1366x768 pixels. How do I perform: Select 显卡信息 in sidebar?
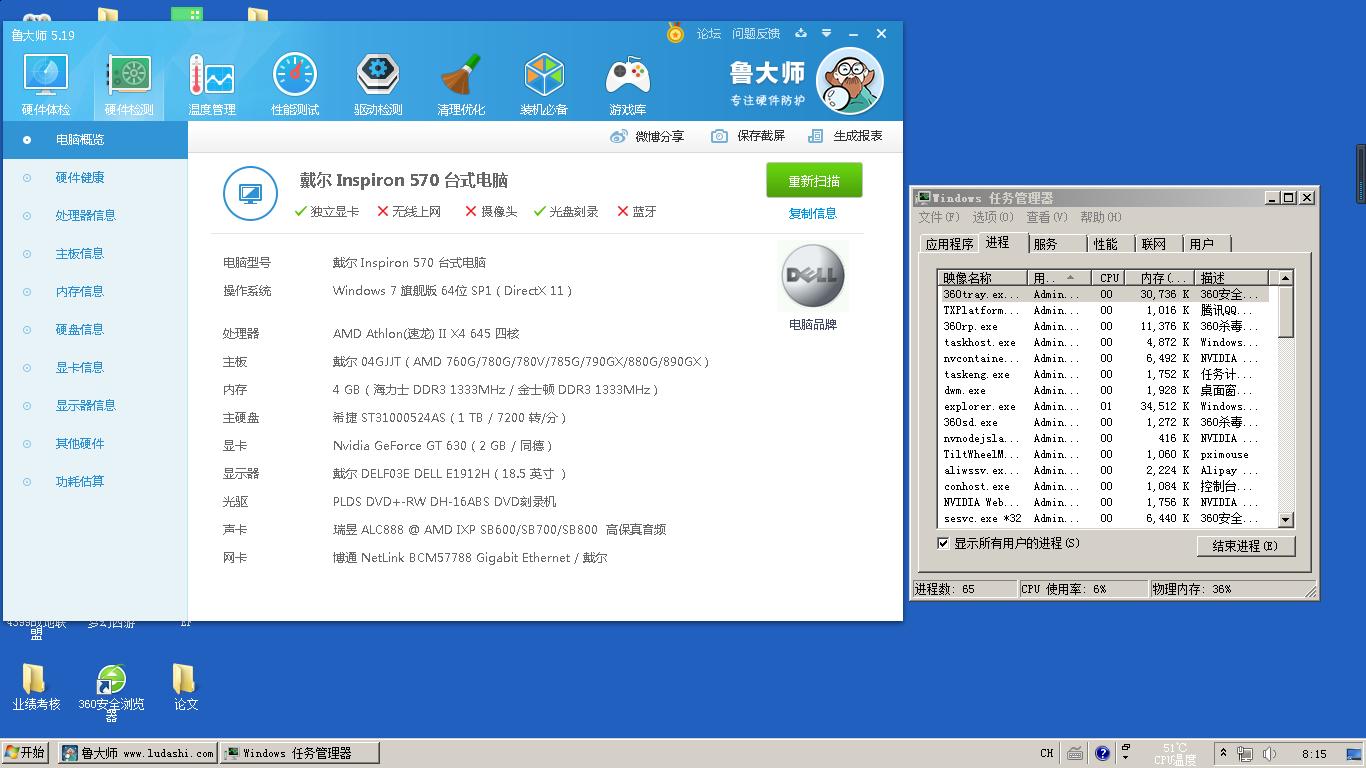coord(80,368)
